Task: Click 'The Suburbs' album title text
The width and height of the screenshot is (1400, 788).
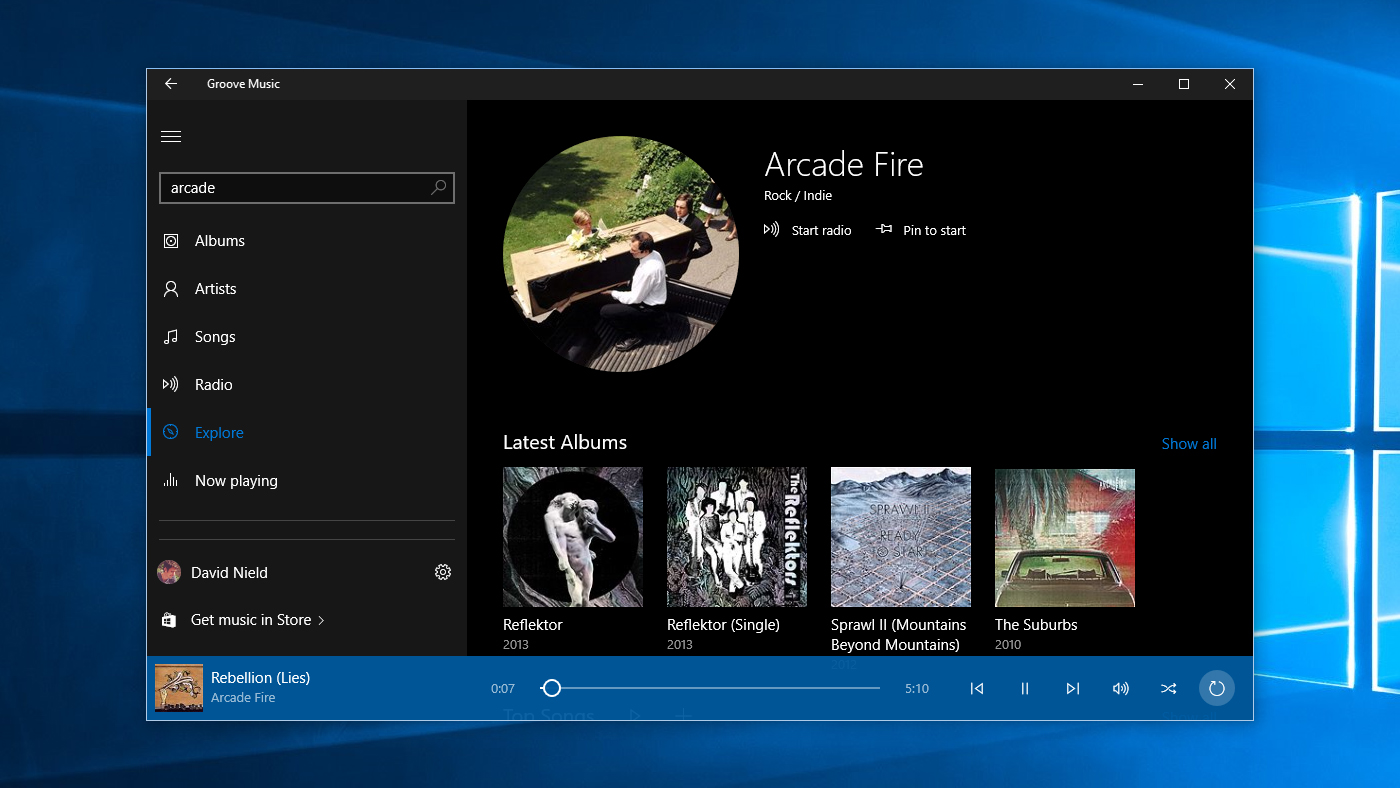Action: click(1036, 624)
